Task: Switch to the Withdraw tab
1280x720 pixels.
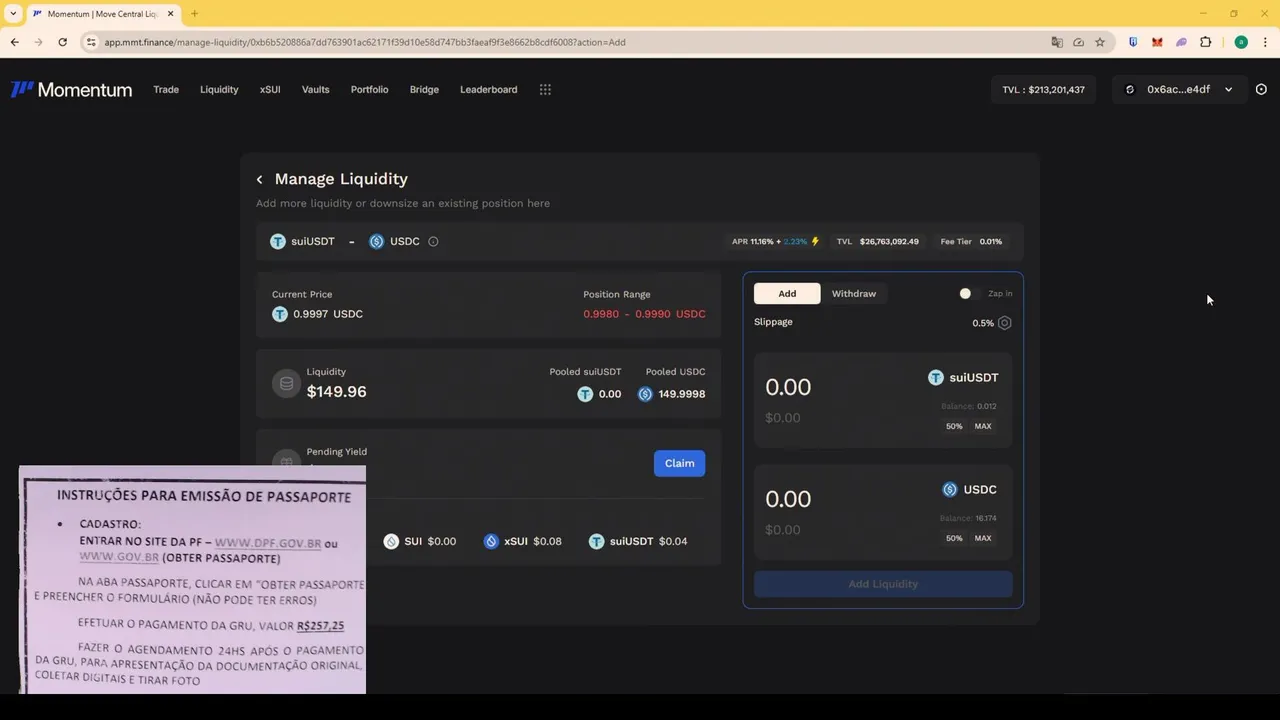Action: click(x=853, y=293)
